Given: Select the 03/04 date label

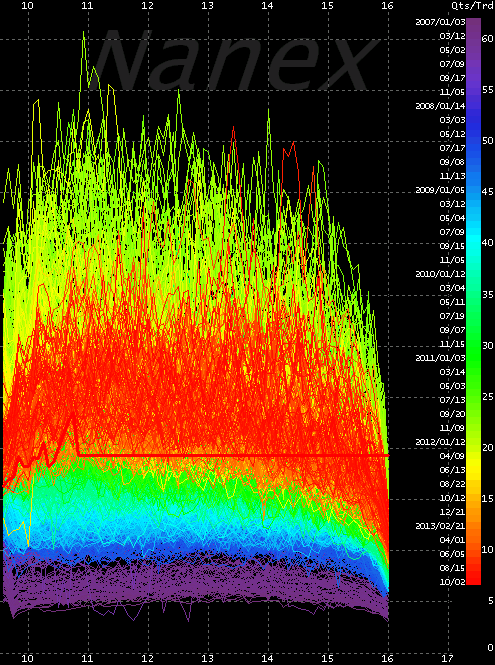Looking at the screenshot, I should pyautogui.click(x=453, y=288).
